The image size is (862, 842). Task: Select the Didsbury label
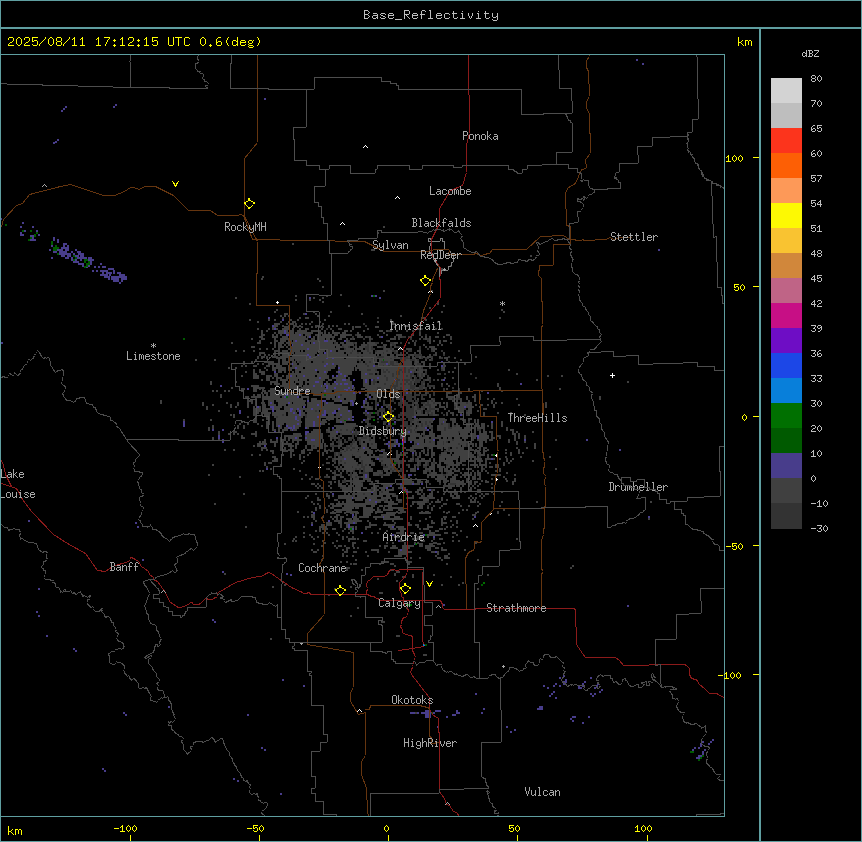[x=383, y=431]
